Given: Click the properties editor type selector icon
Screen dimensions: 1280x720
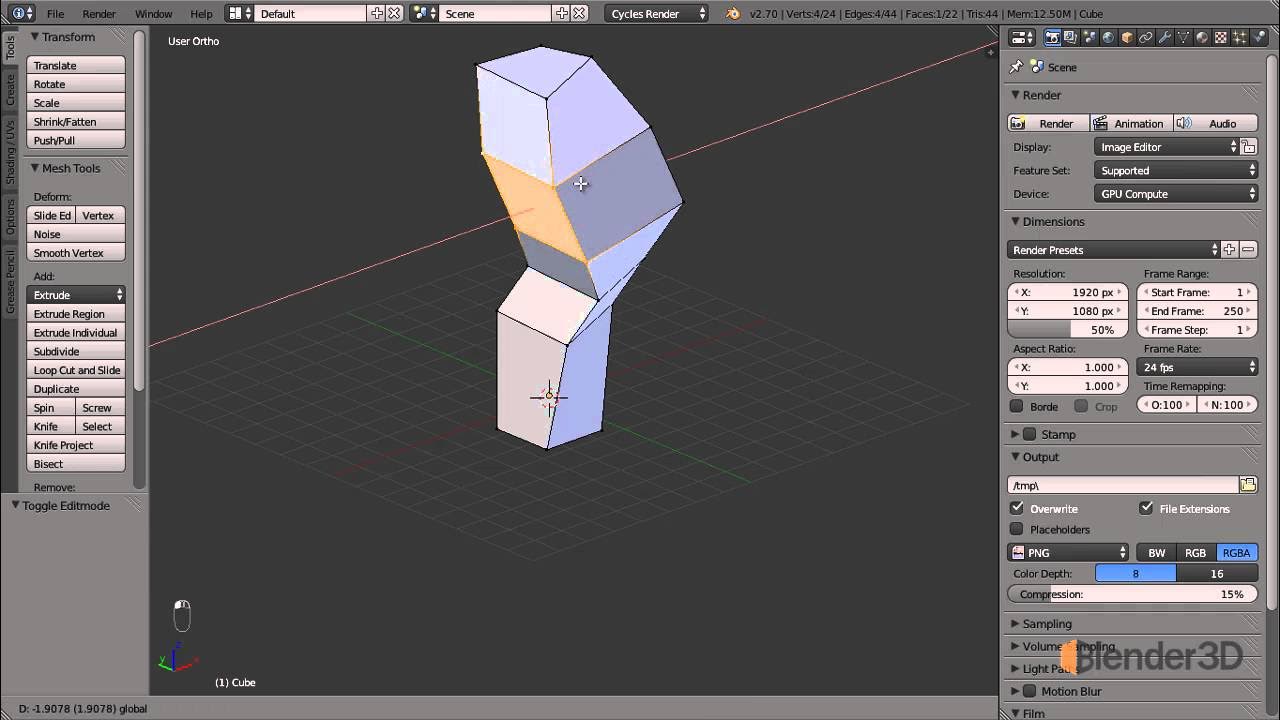Looking at the screenshot, I should (x=1022, y=38).
